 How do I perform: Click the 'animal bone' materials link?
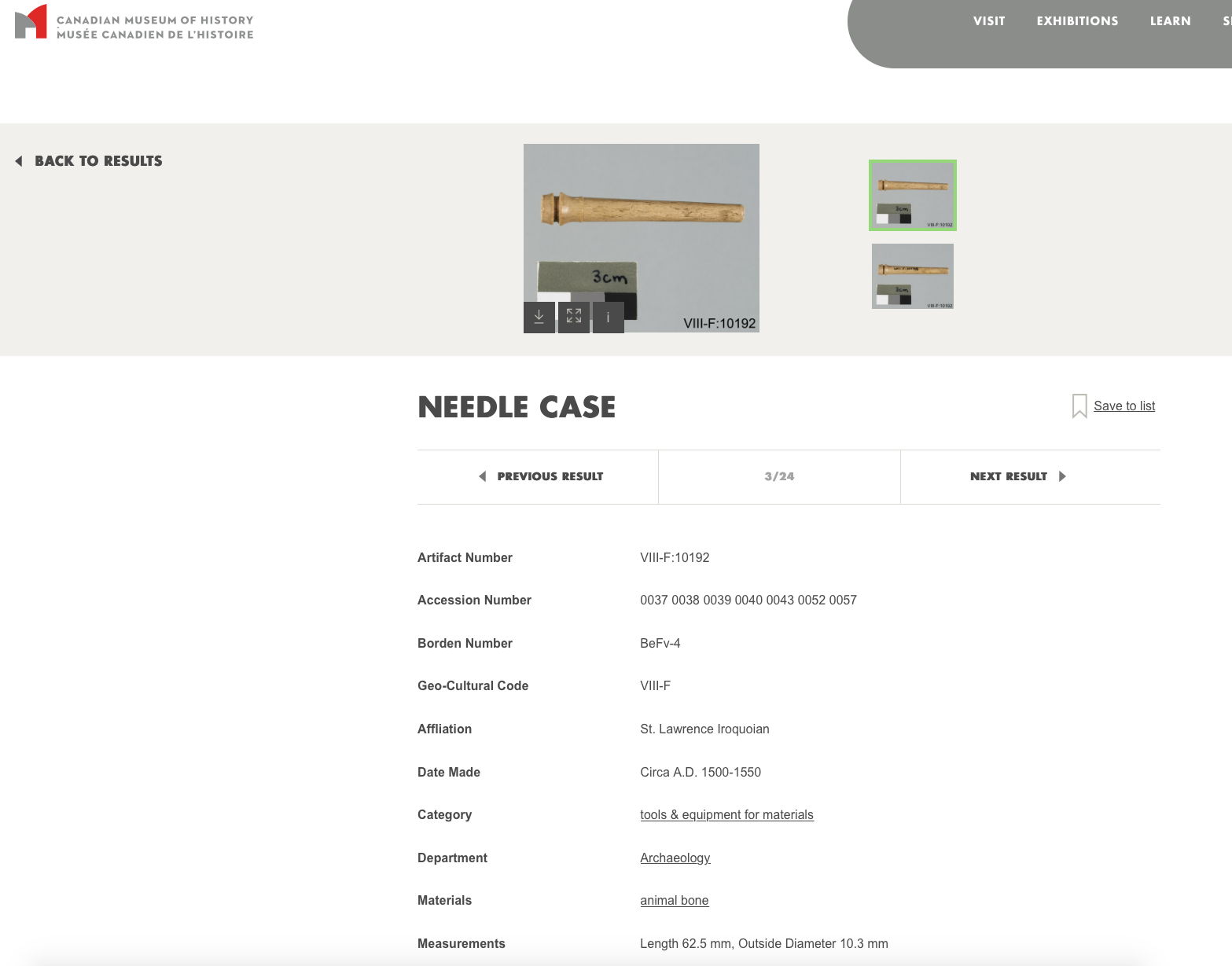(674, 901)
